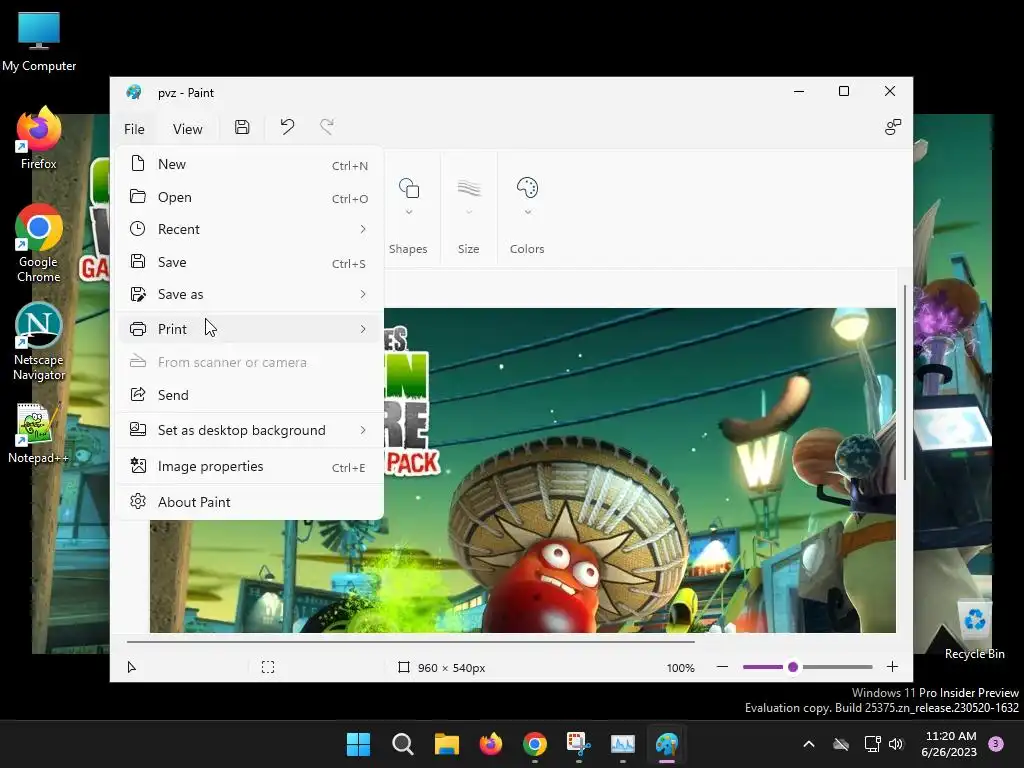Choose New from File menu
The image size is (1024, 768).
(249, 164)
